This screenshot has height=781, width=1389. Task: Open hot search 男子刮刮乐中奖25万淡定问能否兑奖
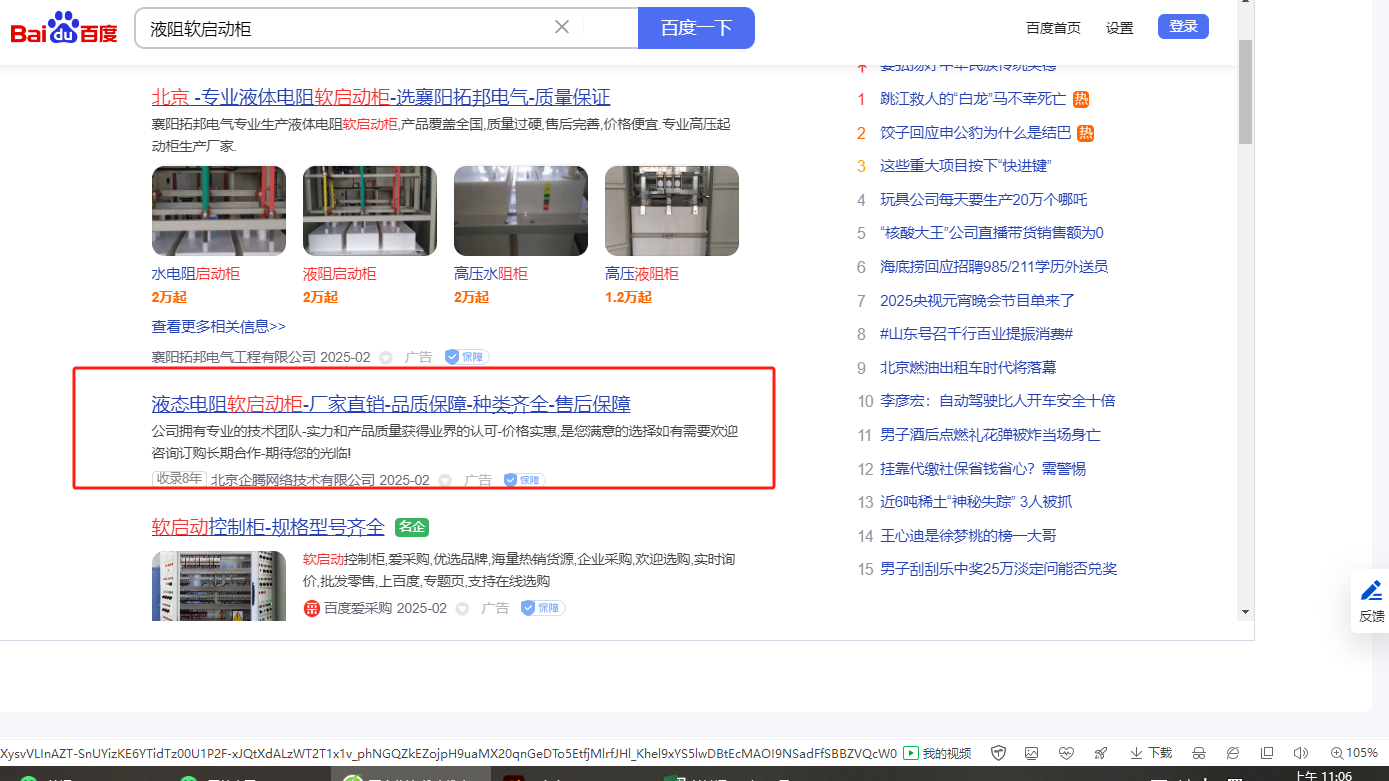click(x=998, y=569)
